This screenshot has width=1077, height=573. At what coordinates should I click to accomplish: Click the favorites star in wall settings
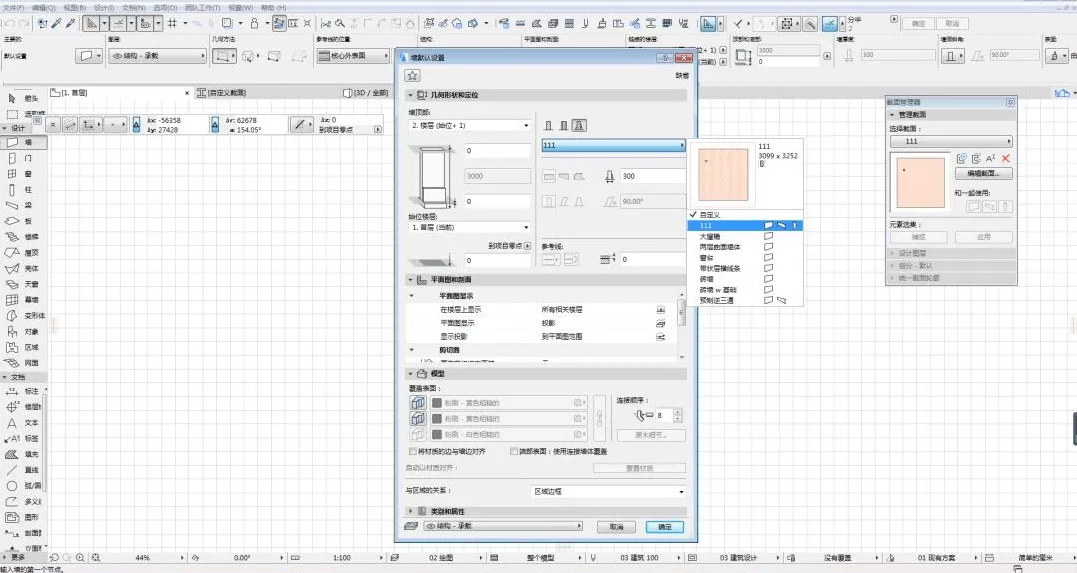[412, 76]
